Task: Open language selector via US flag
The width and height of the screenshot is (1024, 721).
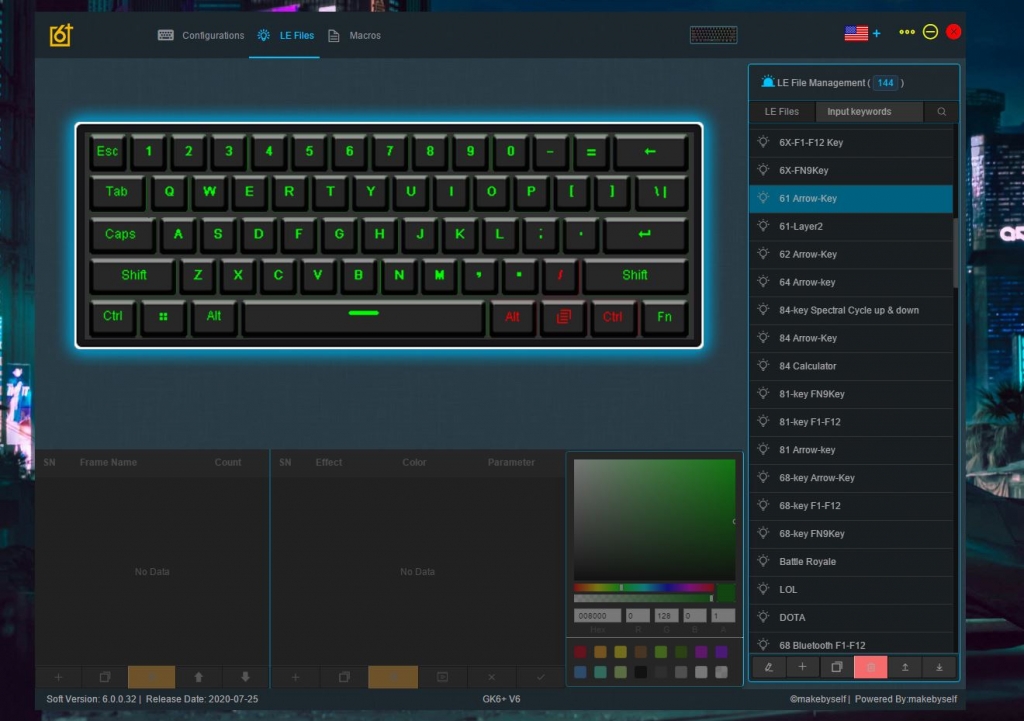Action: point(856,33)
